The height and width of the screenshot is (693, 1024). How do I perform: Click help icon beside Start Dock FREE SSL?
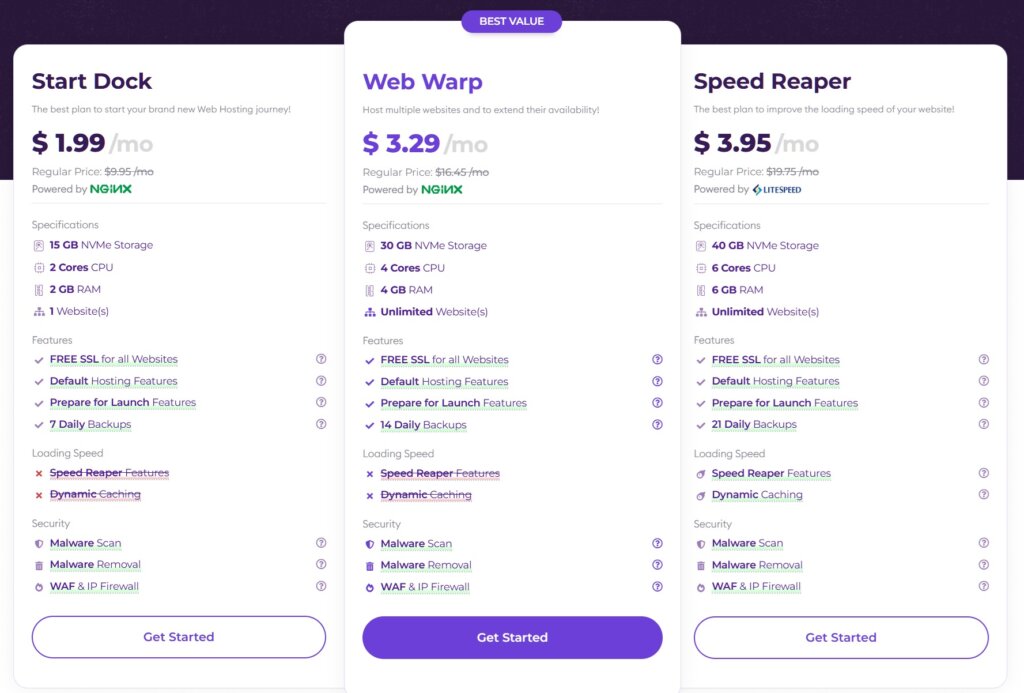coord(321,359)
